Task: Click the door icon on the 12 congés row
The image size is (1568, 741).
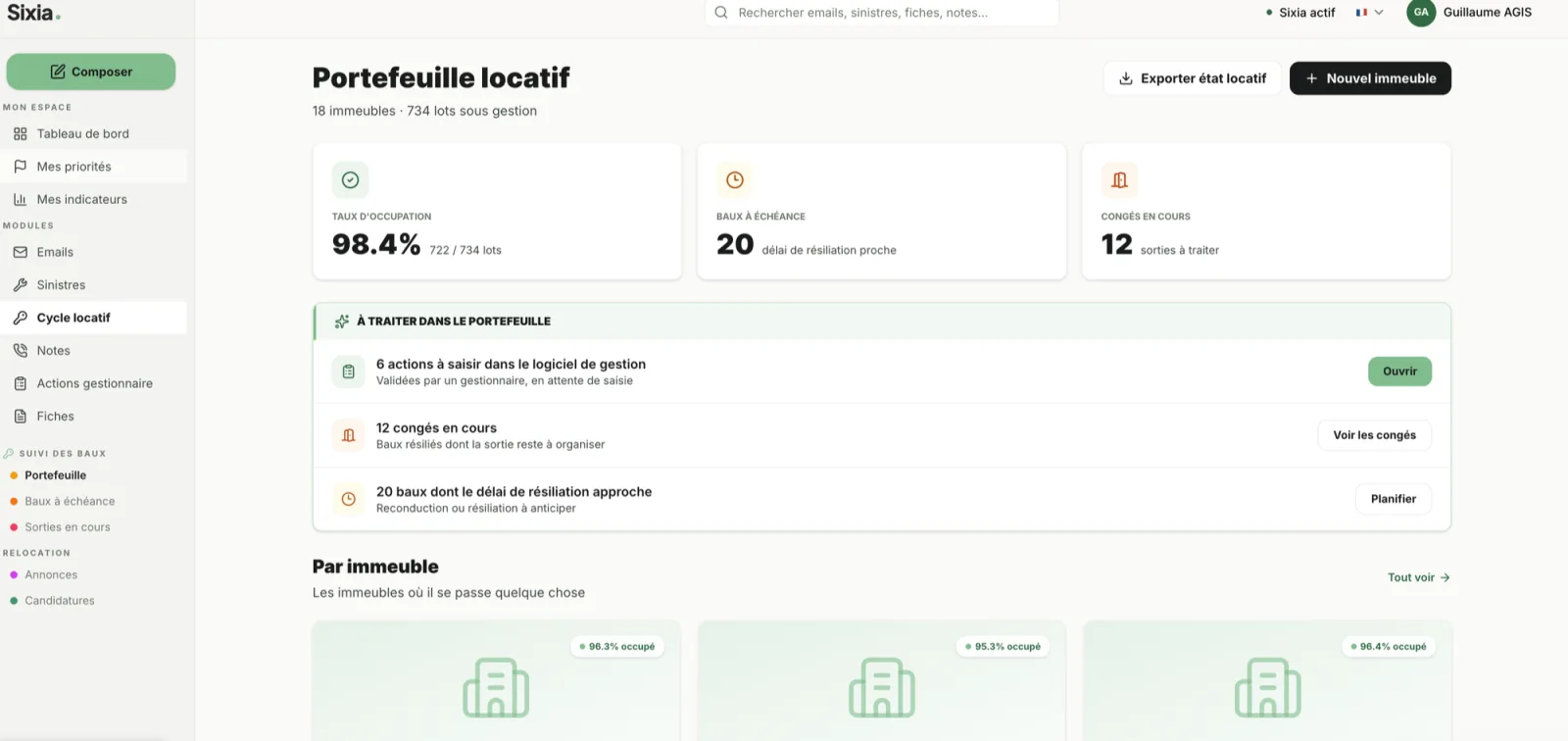Action: pos(348,435)
